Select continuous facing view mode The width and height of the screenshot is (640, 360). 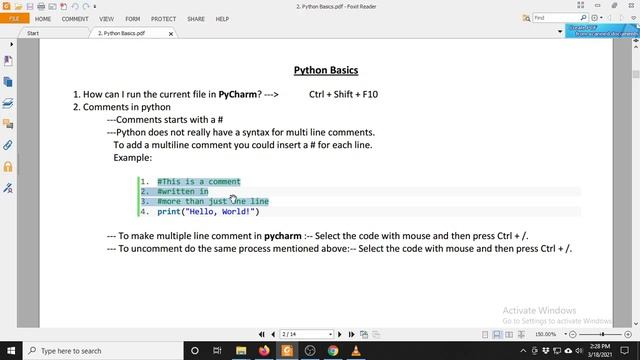521,334
